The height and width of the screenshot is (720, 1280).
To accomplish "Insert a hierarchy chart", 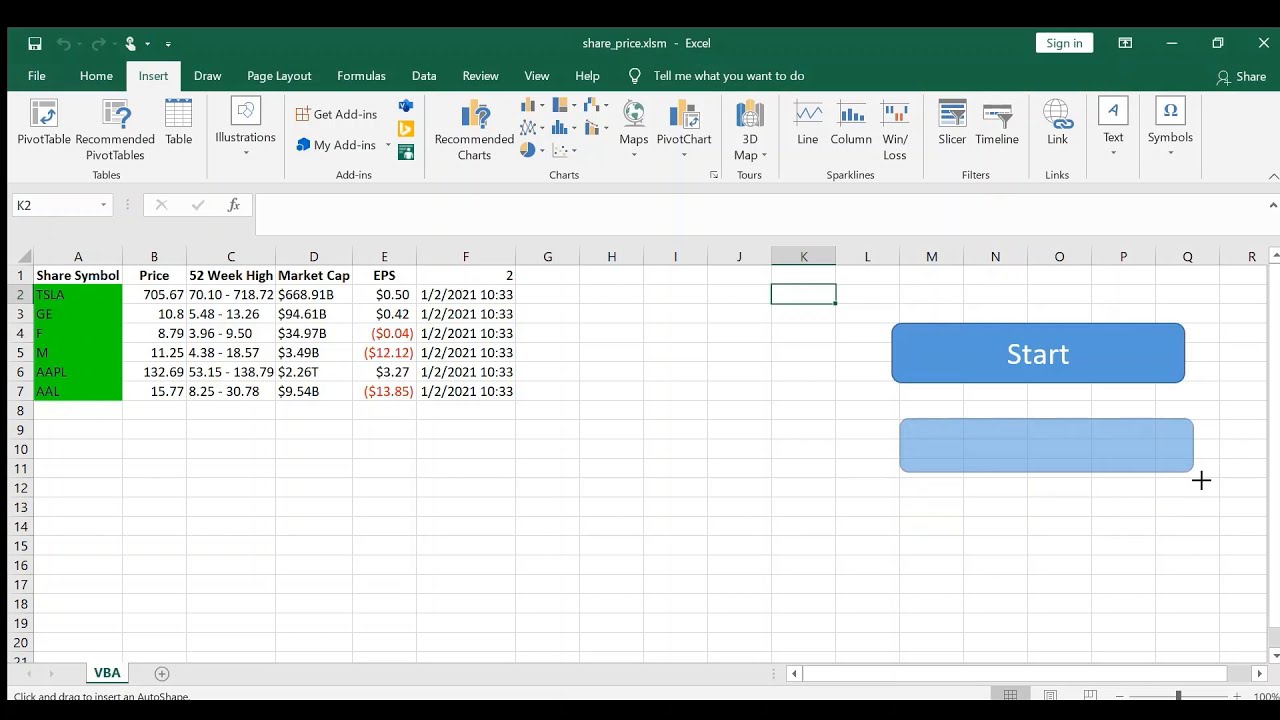I will [564, 105].
